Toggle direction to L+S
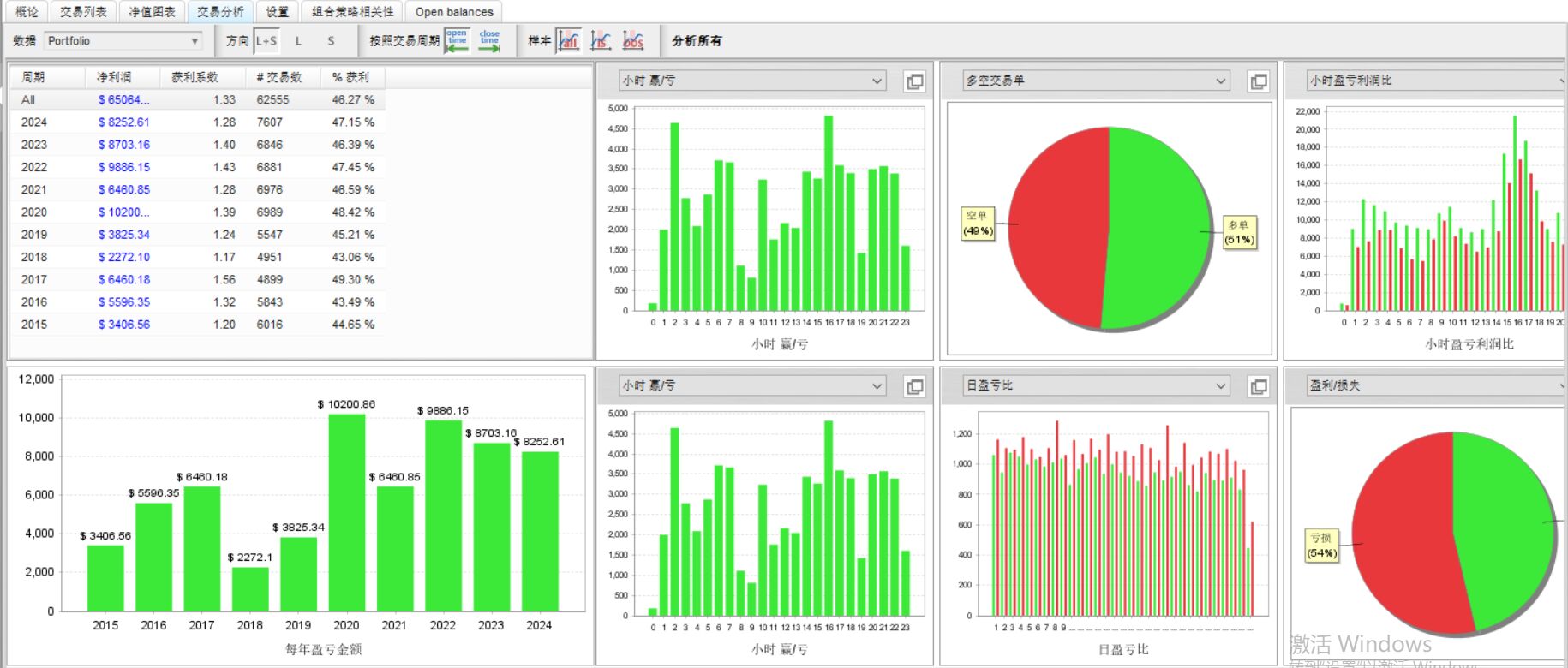The image size is (1568, 668). (266, 40)
